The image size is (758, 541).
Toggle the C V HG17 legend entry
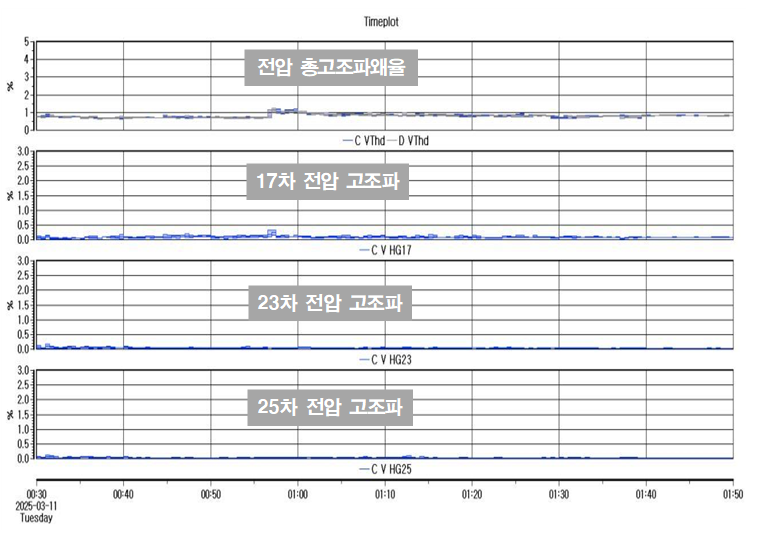click(384, 250)
